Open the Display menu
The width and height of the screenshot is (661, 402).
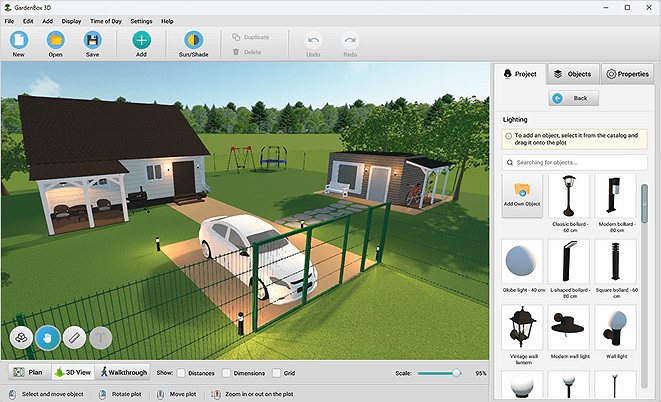click(x=71, y=21)
